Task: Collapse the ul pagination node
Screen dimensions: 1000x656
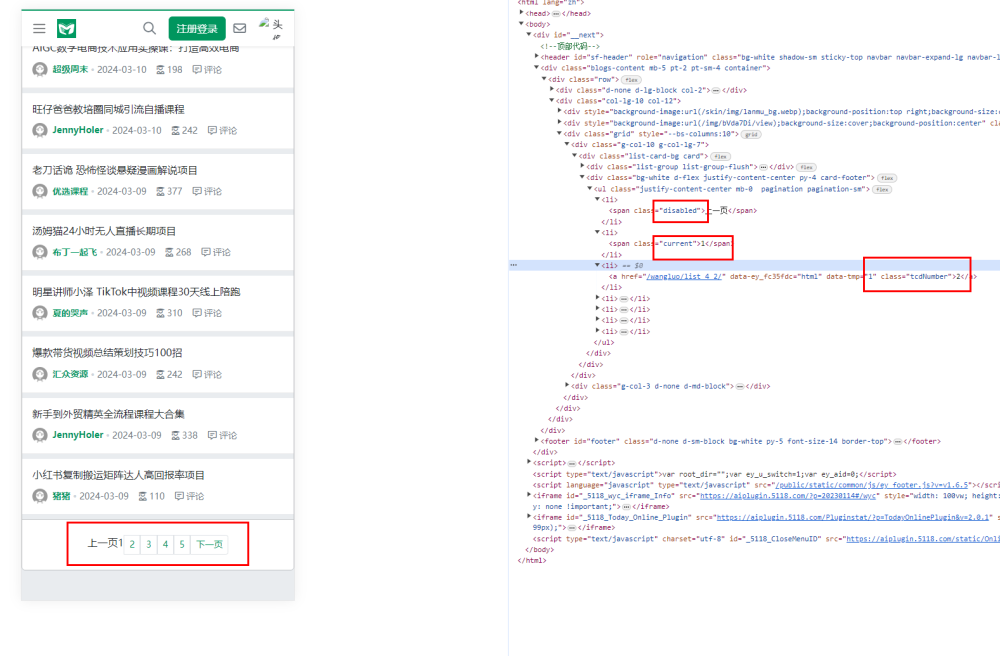Action: pos(590,189)
